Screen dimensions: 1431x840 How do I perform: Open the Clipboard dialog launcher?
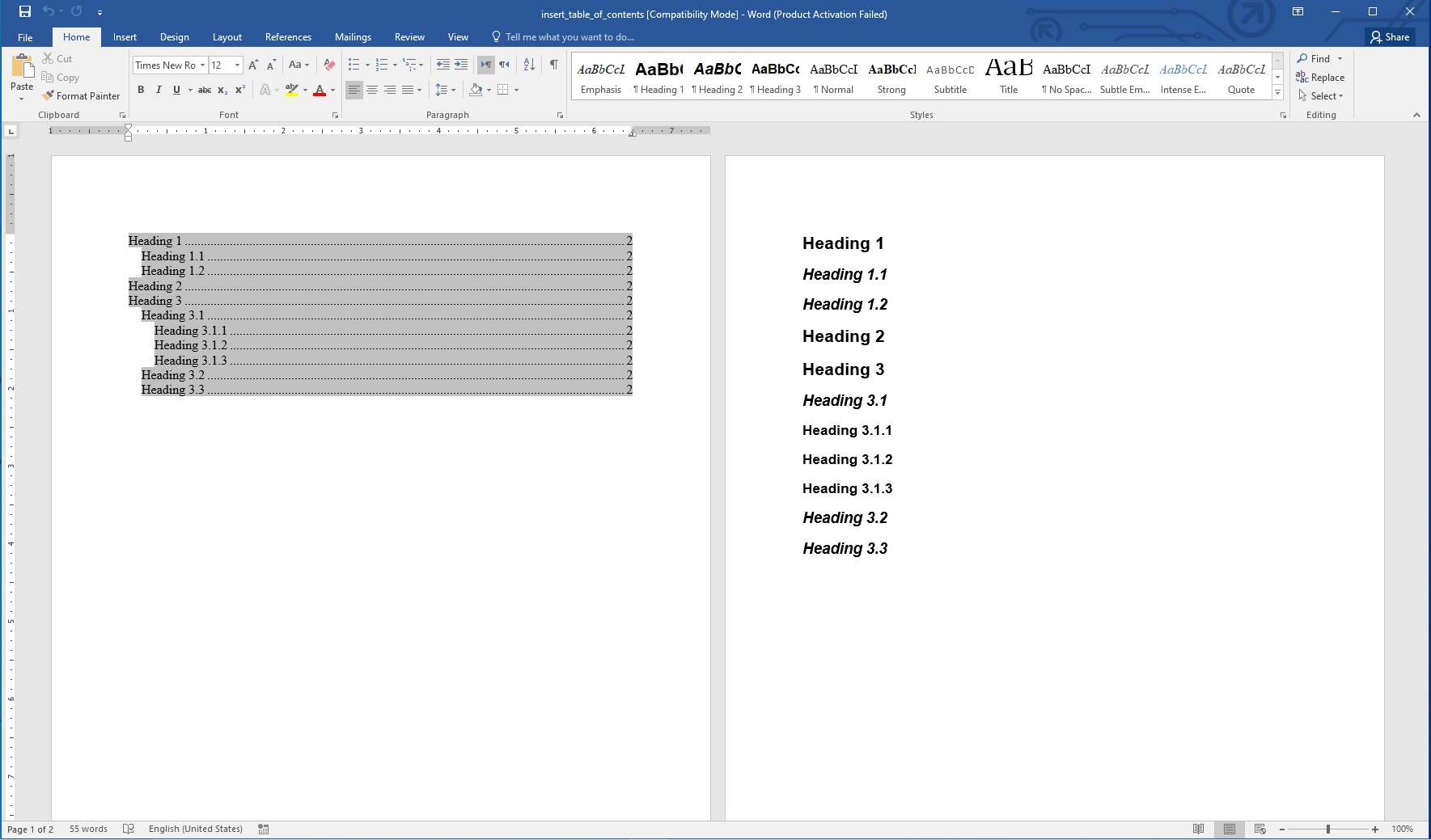coord(122,115)
